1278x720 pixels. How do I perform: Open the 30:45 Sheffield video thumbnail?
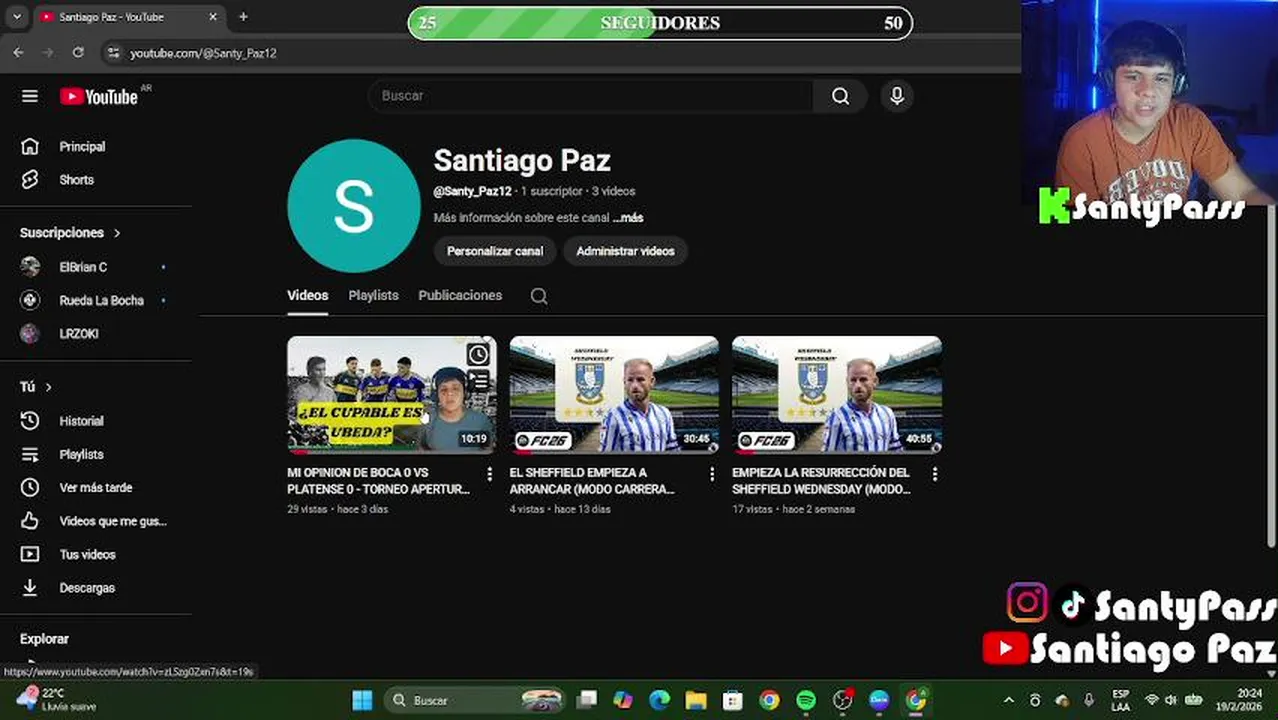[x=614, y=394]
